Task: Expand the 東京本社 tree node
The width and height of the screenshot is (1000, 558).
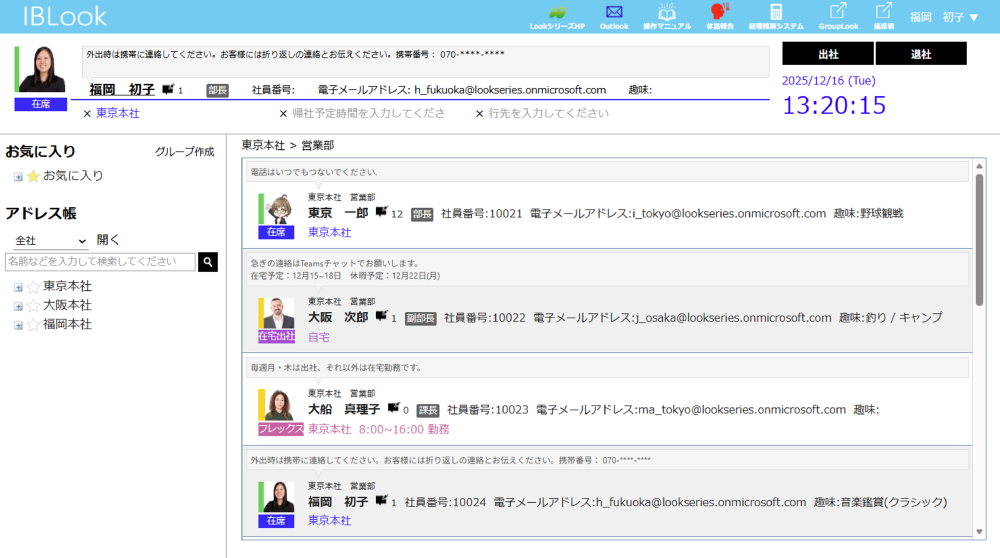Action: [18, 287]
